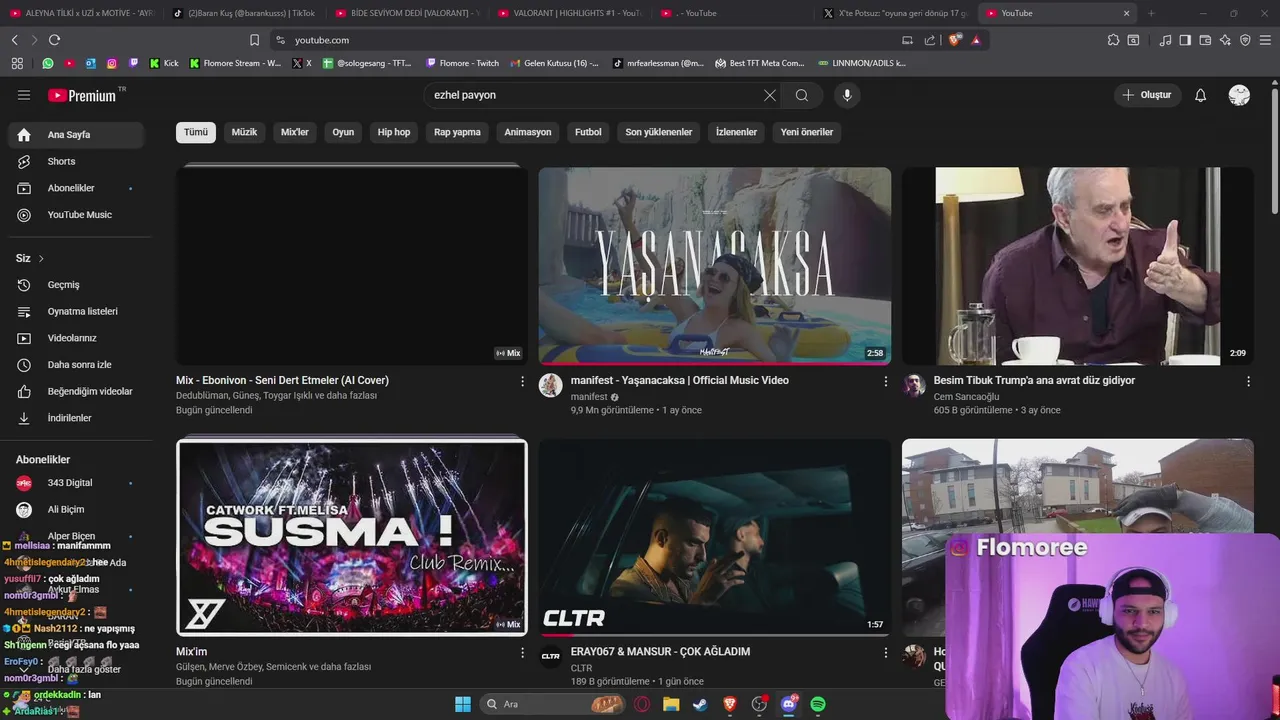1280x720 pixels.
Task: Open Abonelikler in the sidebar
Action: point(76,188)
